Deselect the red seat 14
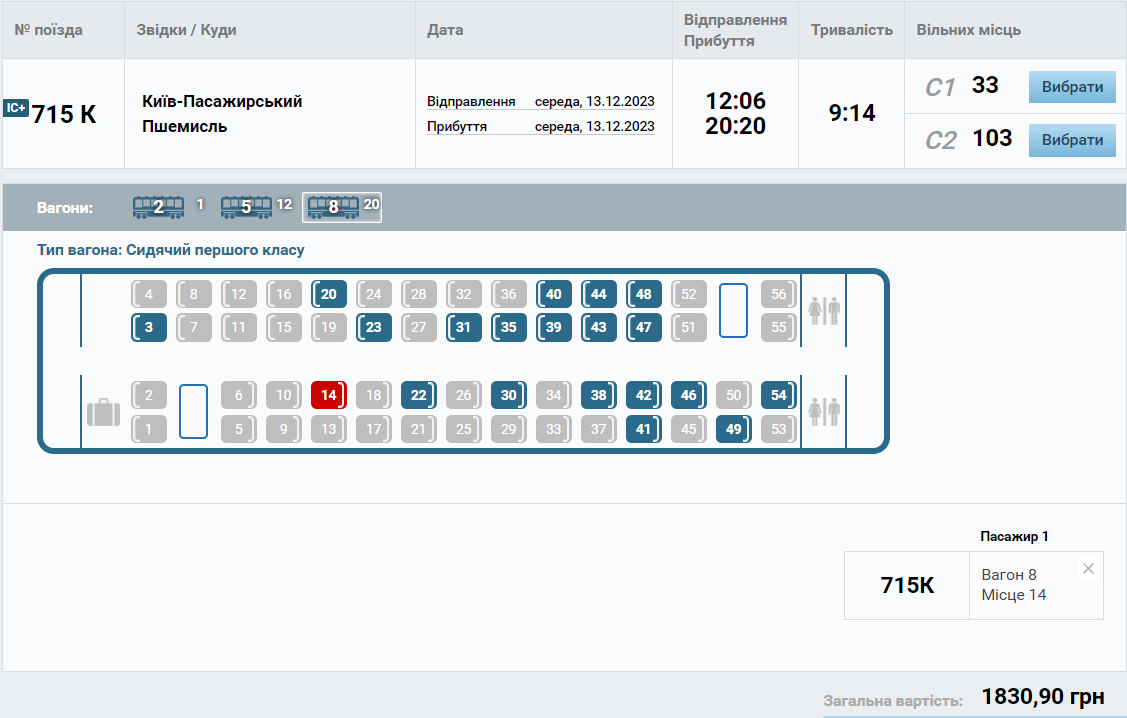 click(x=328, y=395)
